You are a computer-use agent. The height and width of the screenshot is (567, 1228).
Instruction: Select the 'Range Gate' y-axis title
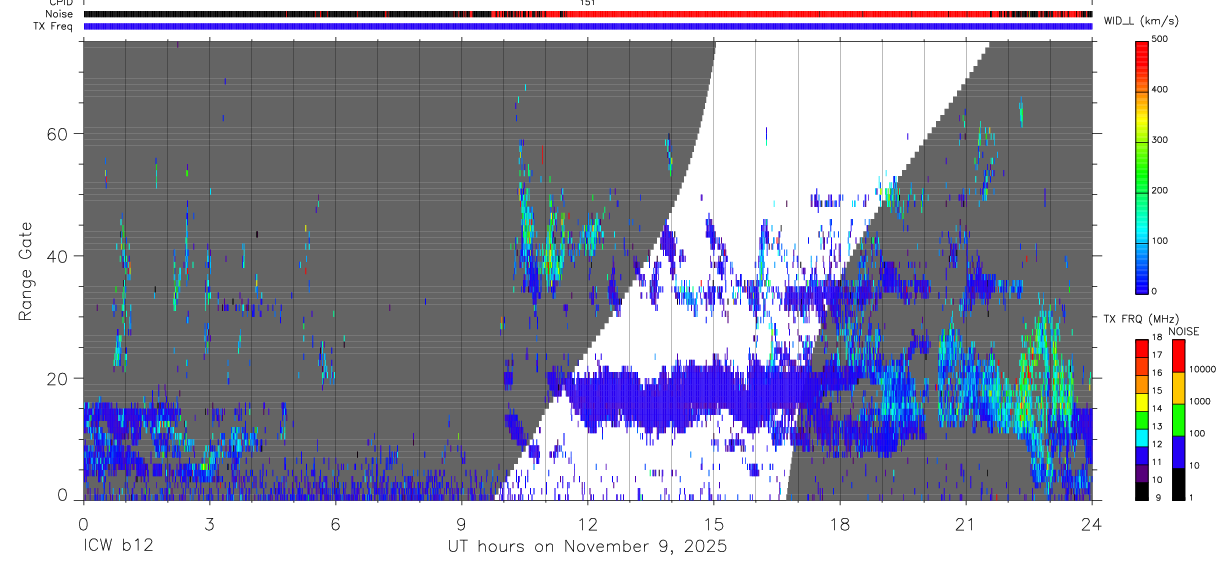(x=27, y=271)
